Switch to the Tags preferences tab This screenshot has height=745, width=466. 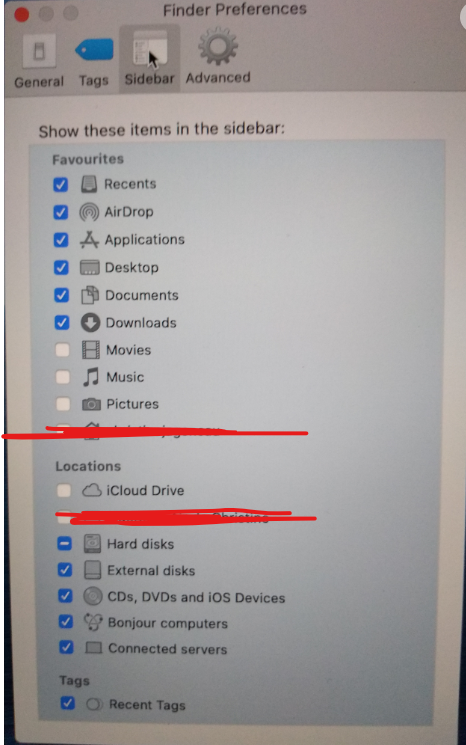pos(94,63)
